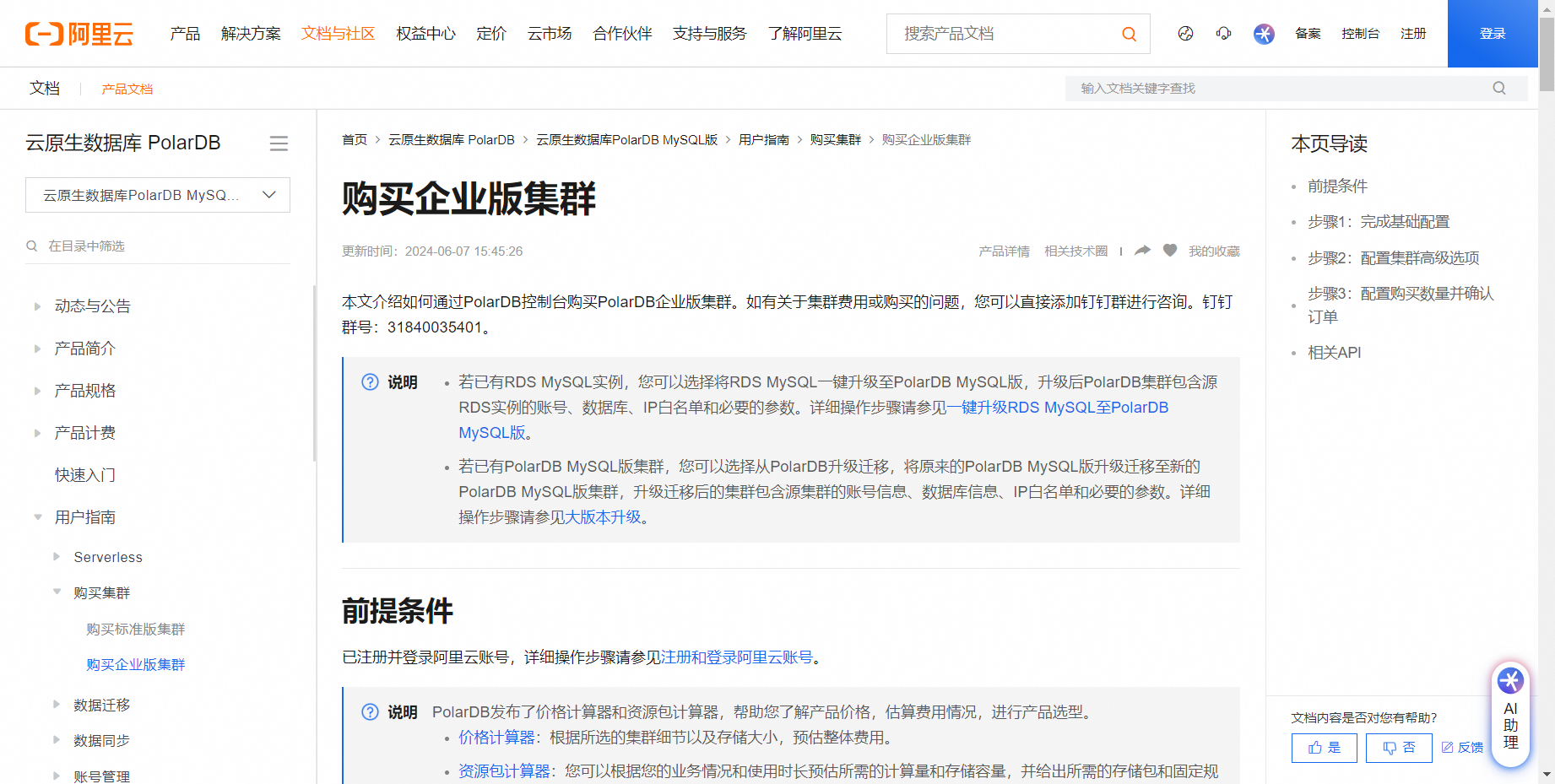The width and height of the screenshot is (1555, 784).
Task: Click the document keyword search magnifier icon
Action: [x=1499, y=88]
